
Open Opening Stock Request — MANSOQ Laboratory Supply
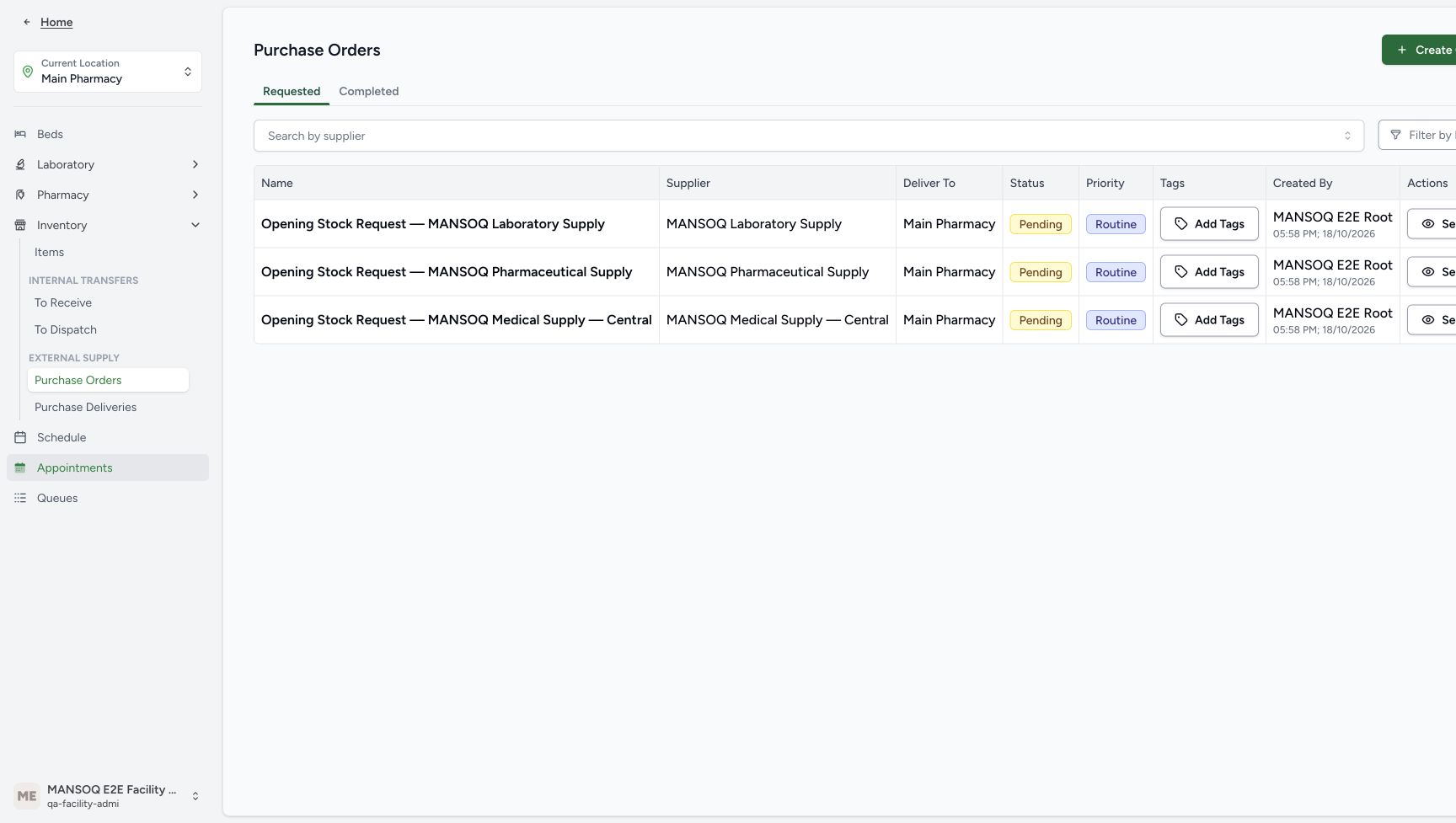pyautogui.click(x=433, y=224)
